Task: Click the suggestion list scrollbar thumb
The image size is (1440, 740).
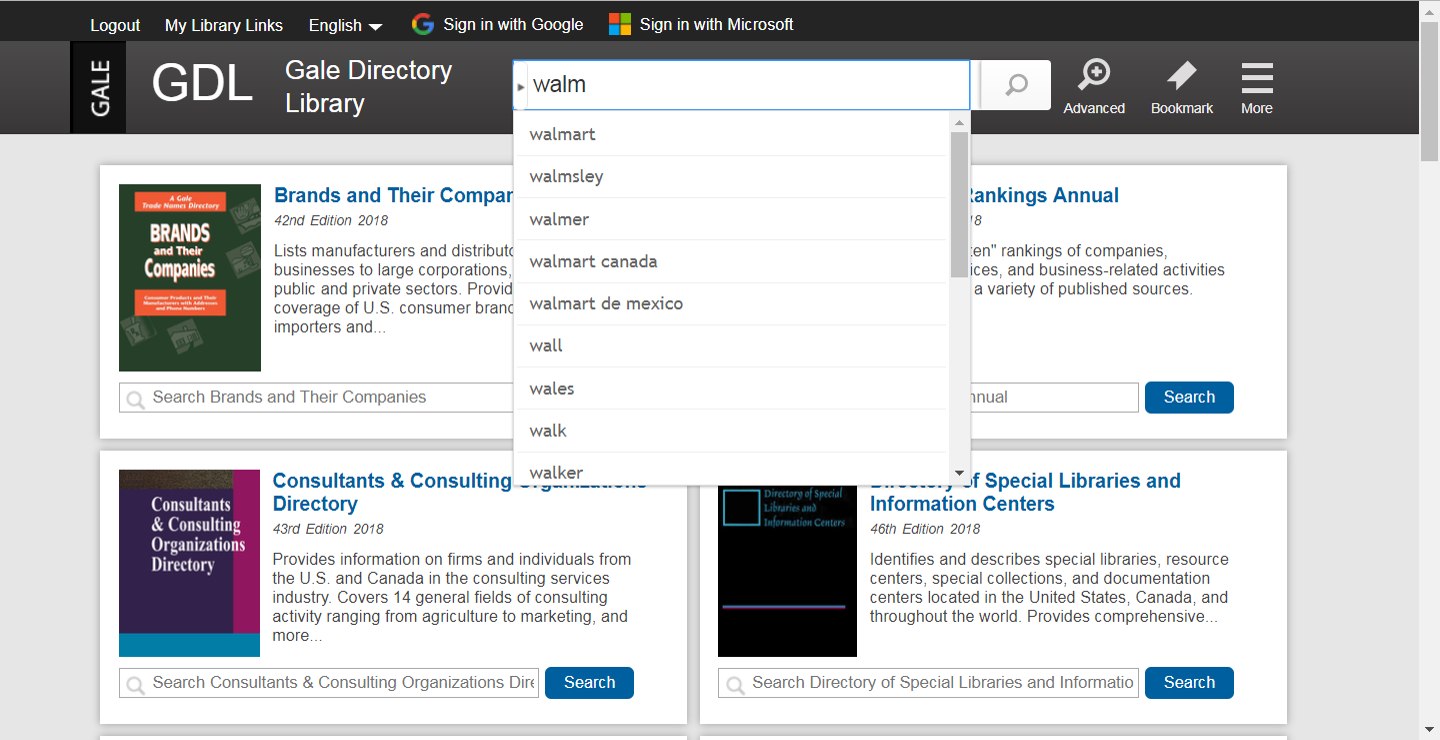Action: (959, 204)
